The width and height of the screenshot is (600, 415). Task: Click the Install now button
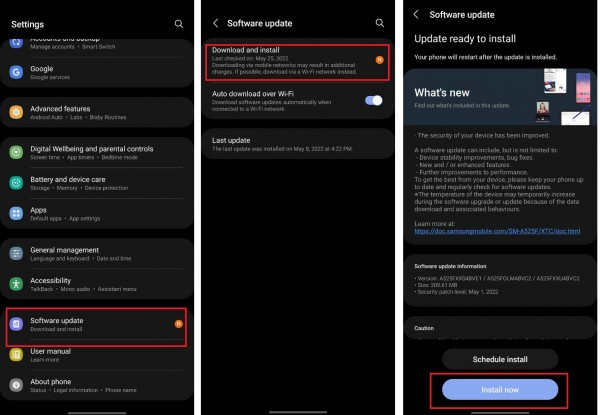point(500,390)
